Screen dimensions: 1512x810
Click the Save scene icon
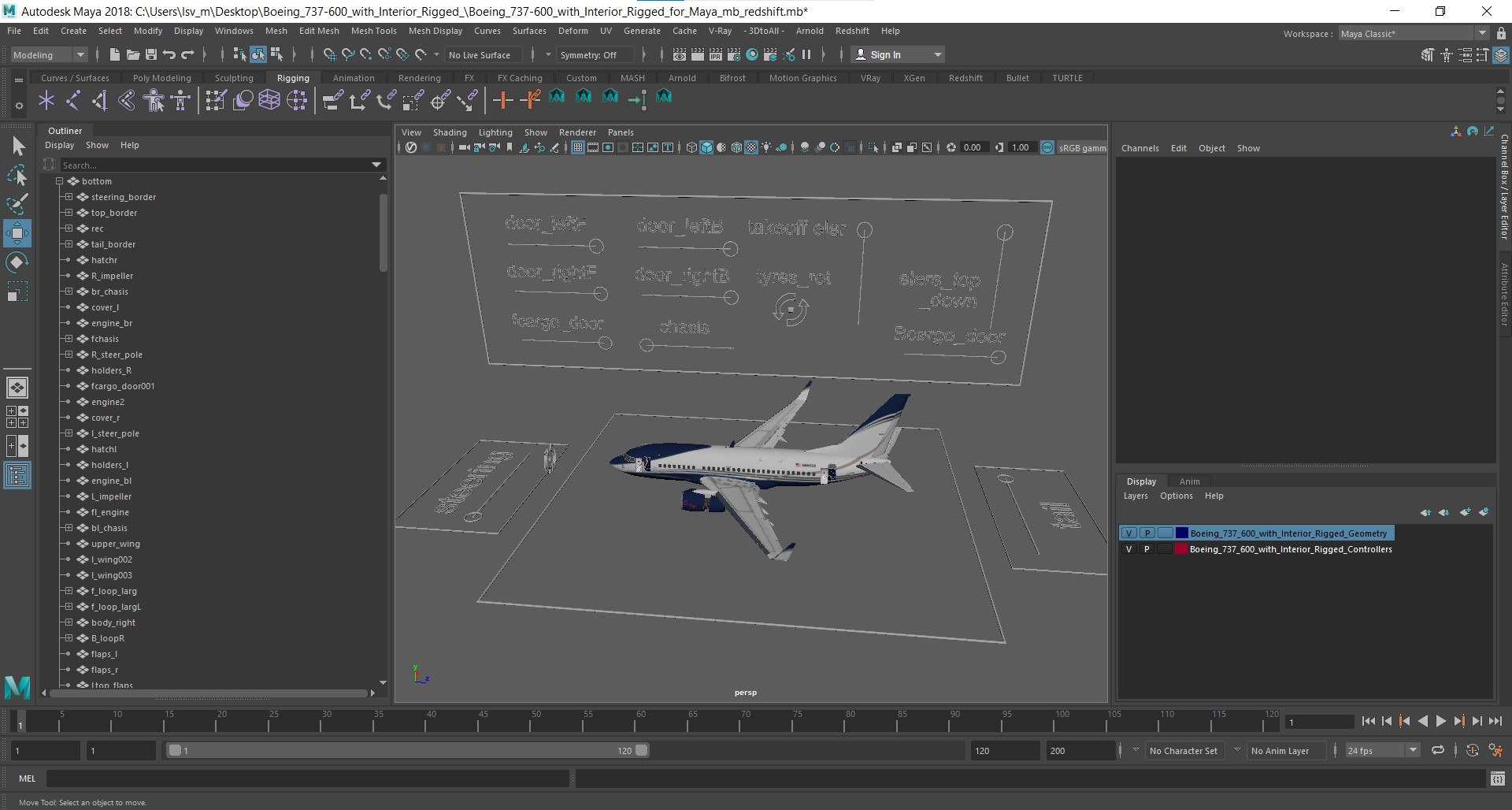[150, 54]
